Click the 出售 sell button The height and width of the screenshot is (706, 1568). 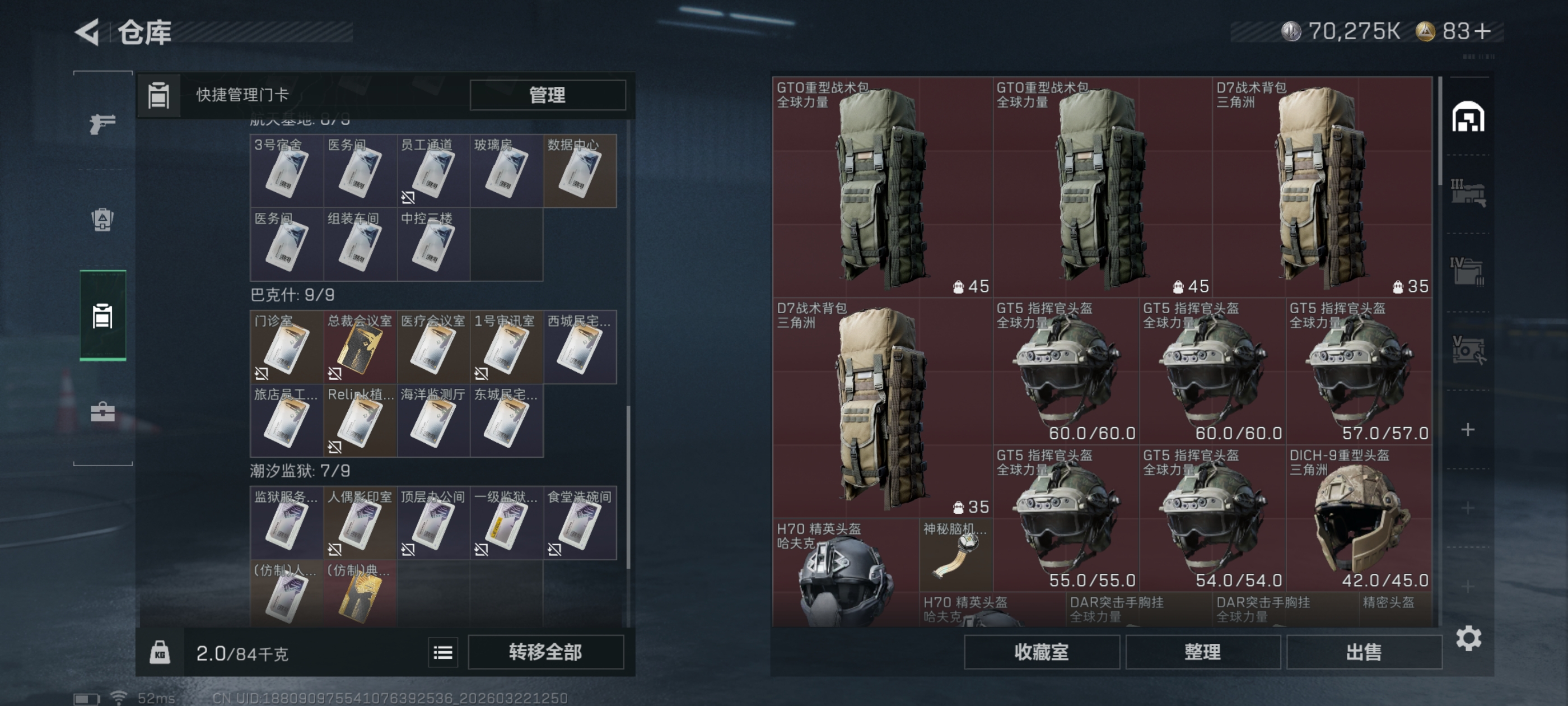click(x=1364, y=652)
